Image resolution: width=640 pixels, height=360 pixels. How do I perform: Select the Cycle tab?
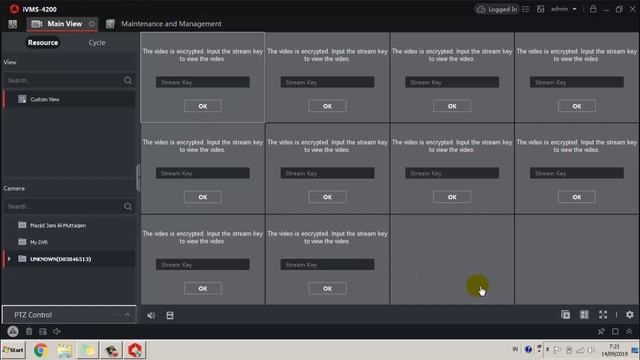(x=97, y=42)
